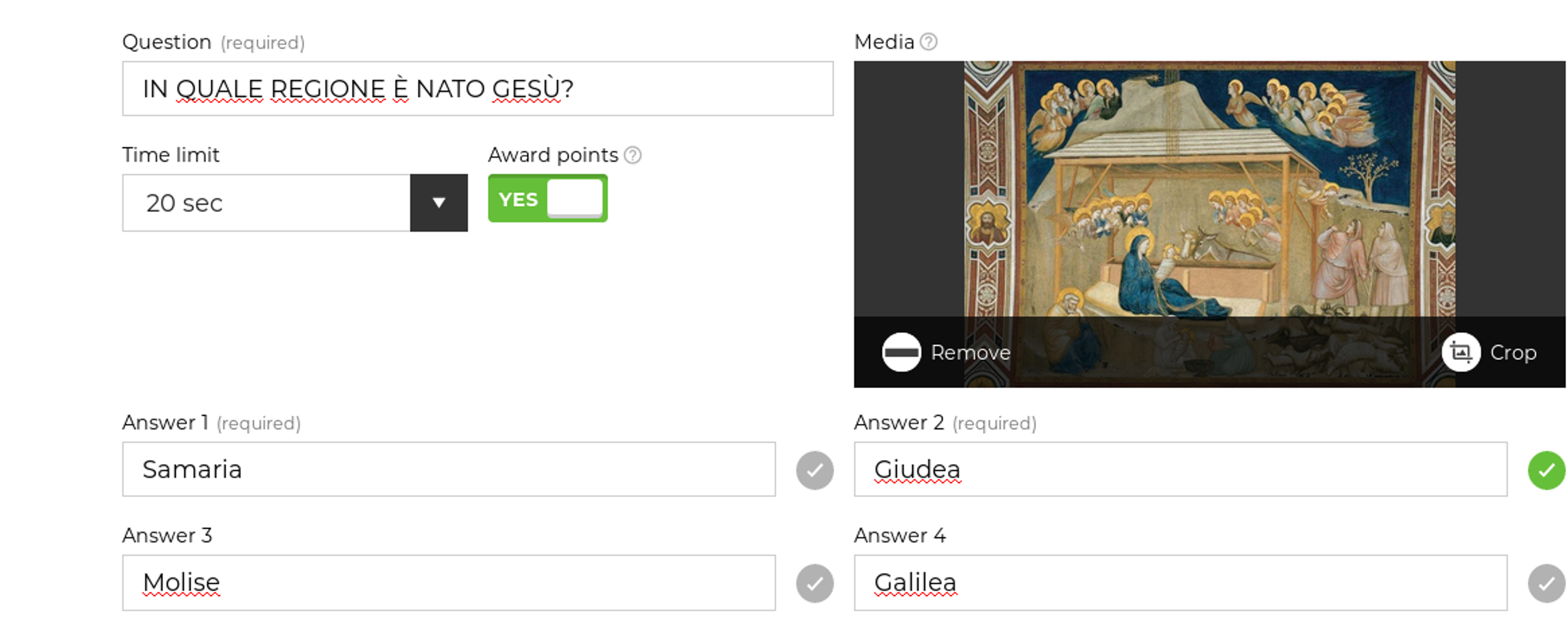
Task: Click the white knob of Award points switch
Action: click(x=575, y=198)
